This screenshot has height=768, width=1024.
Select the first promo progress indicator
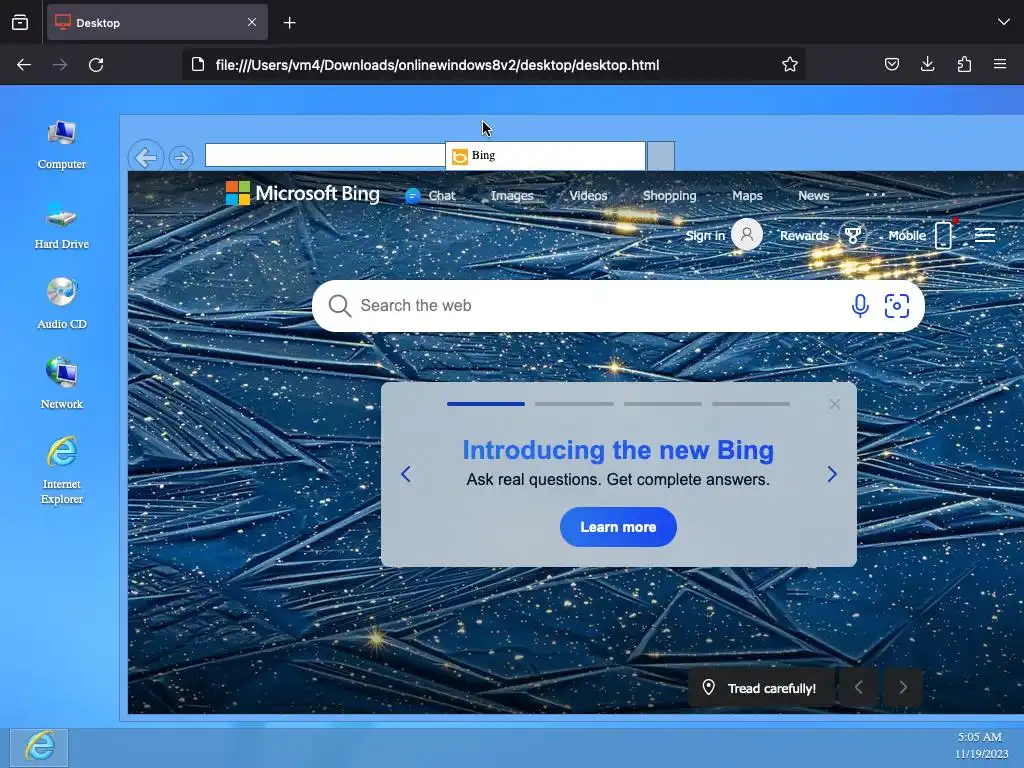pos(486,404)
